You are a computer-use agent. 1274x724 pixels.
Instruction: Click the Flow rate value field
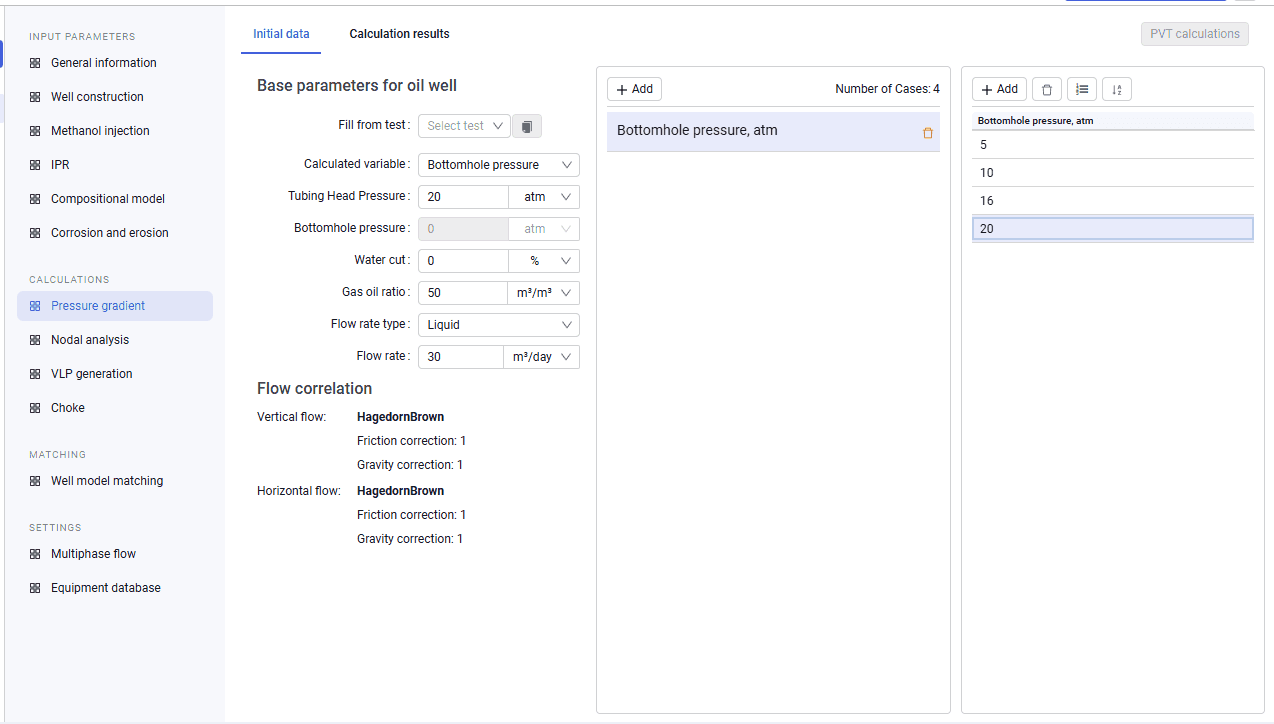(x=460, y=357)
